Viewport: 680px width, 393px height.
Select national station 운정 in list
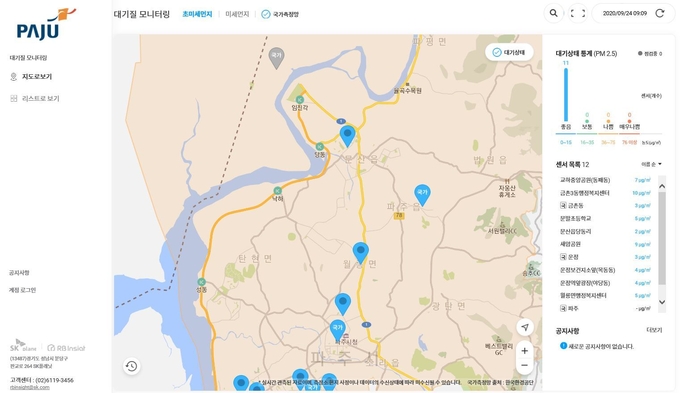coord(605,257)
